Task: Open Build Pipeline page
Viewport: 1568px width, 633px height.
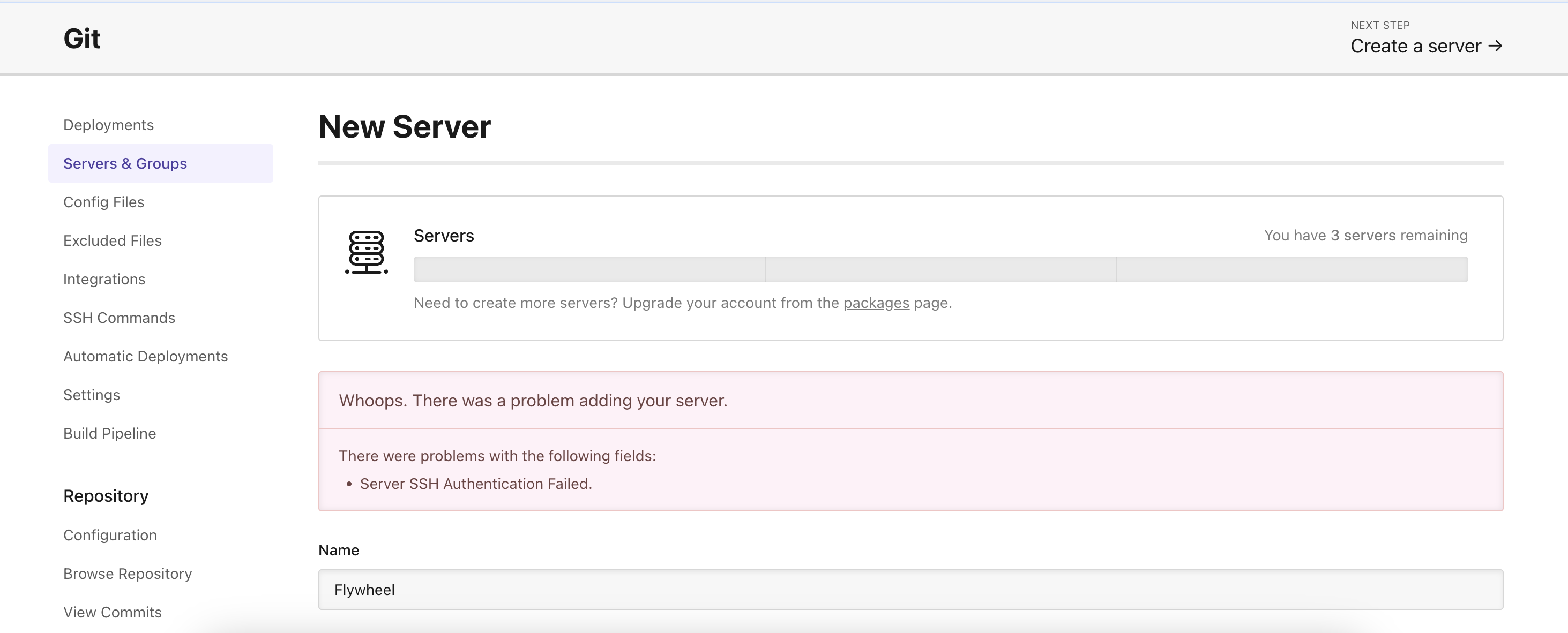Action: tap(109, 434)
